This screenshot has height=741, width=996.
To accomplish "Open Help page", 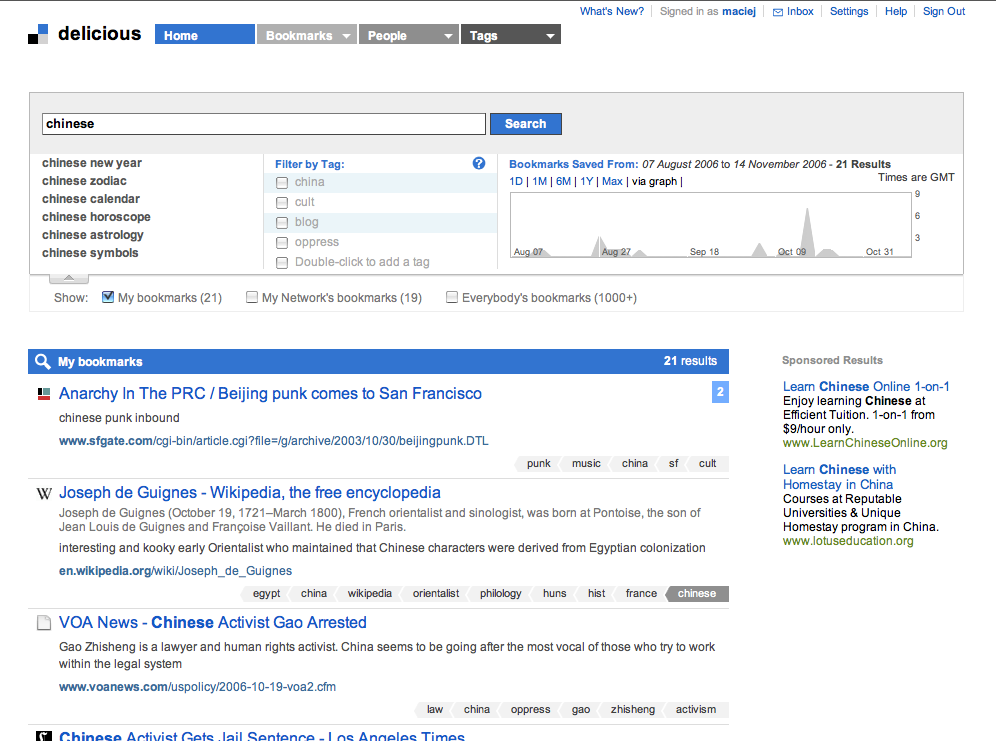I will pyautogui.click(x=896, y=11).
